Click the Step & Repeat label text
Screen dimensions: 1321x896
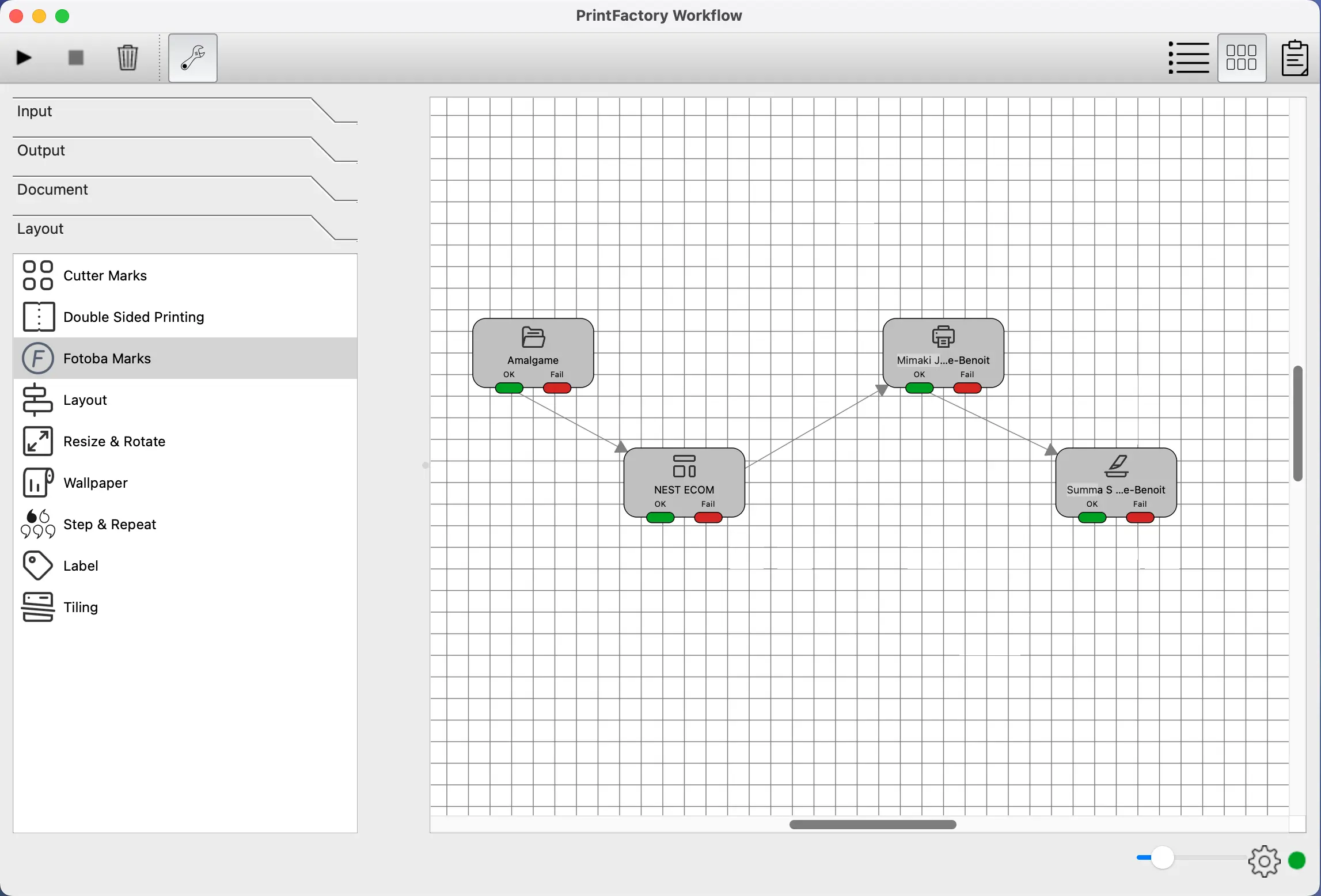110,525
